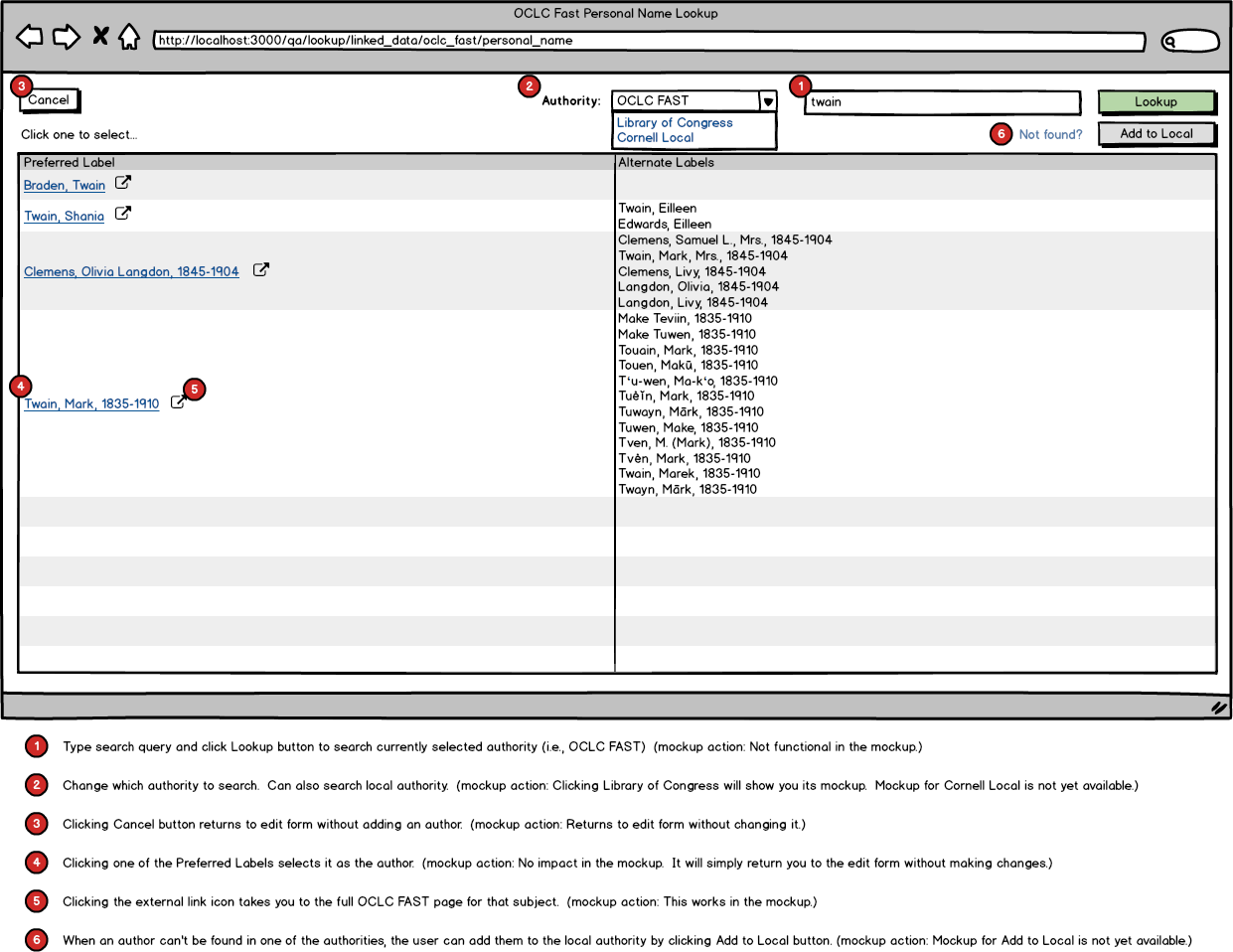Click alternate label Tuwayn, Mārk, 1835-1910
Screen dimensions: 1233x952
pyautogui.click(x=691, y=412)
